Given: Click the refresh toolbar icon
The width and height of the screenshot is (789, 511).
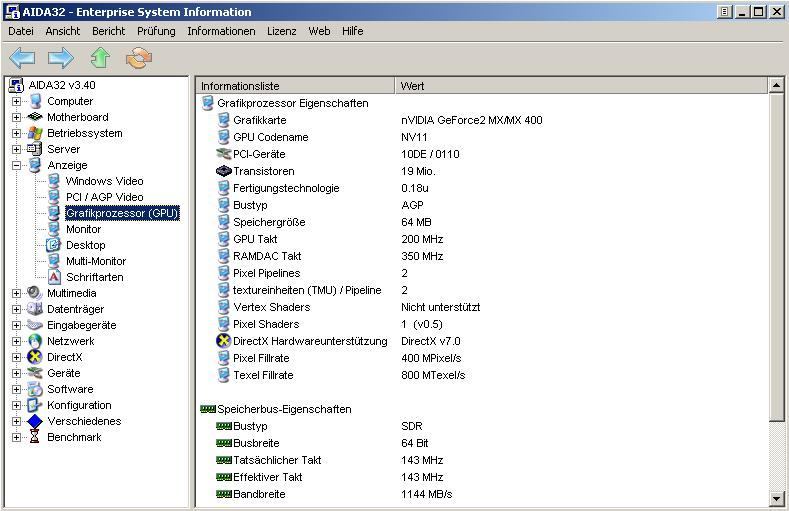Looking at the screenshot, I should [139, 58].
